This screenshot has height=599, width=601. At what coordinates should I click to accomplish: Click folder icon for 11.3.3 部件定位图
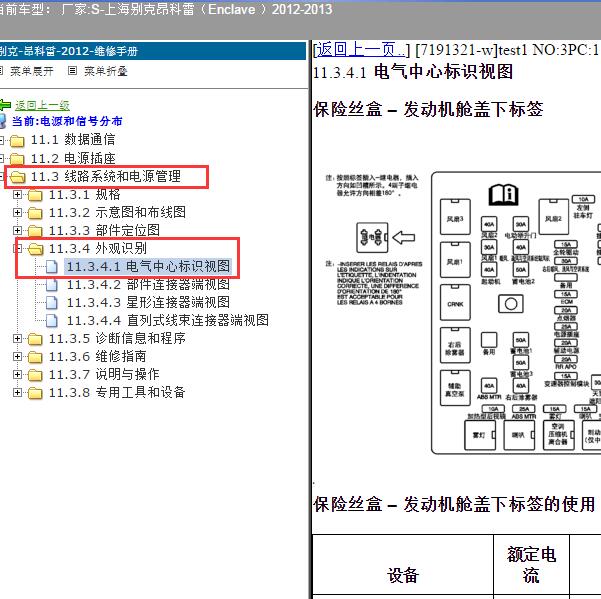click(35, 231)
